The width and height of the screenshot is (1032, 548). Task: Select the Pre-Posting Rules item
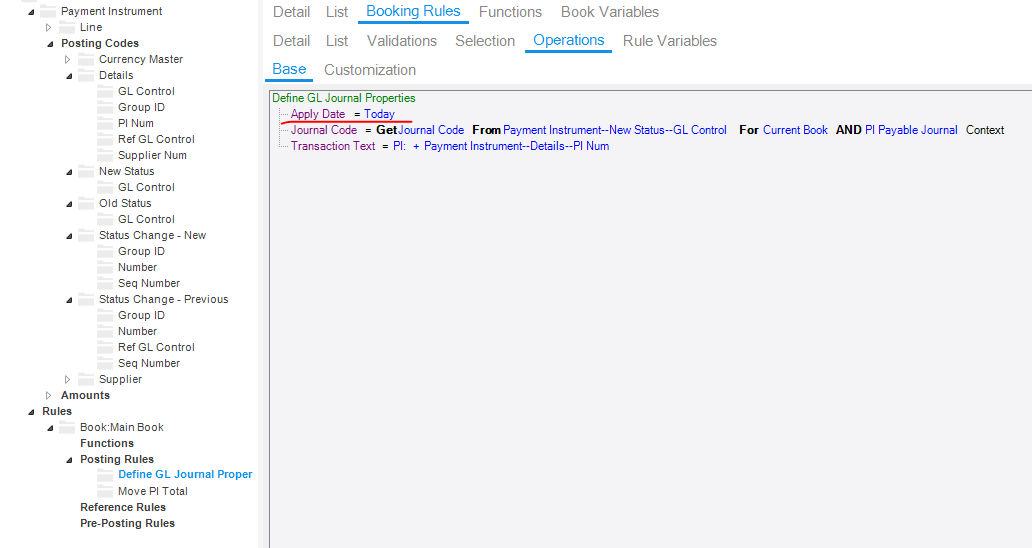click(x=128, y=524)
